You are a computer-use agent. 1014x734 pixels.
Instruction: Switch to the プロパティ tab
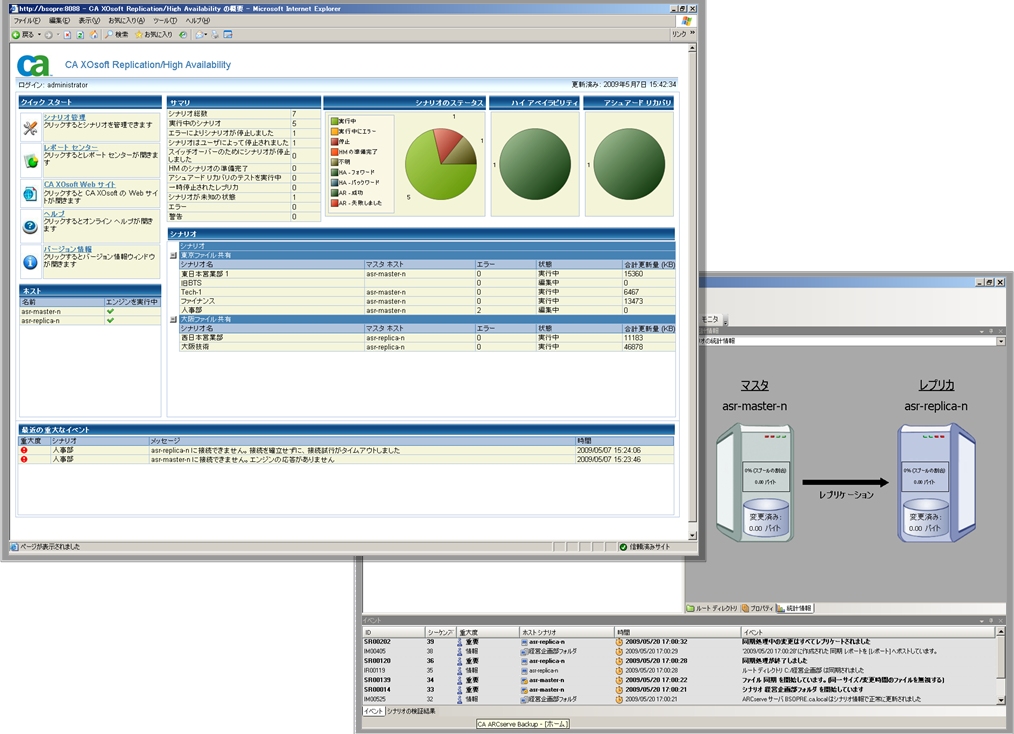click(x=757, y=609)
